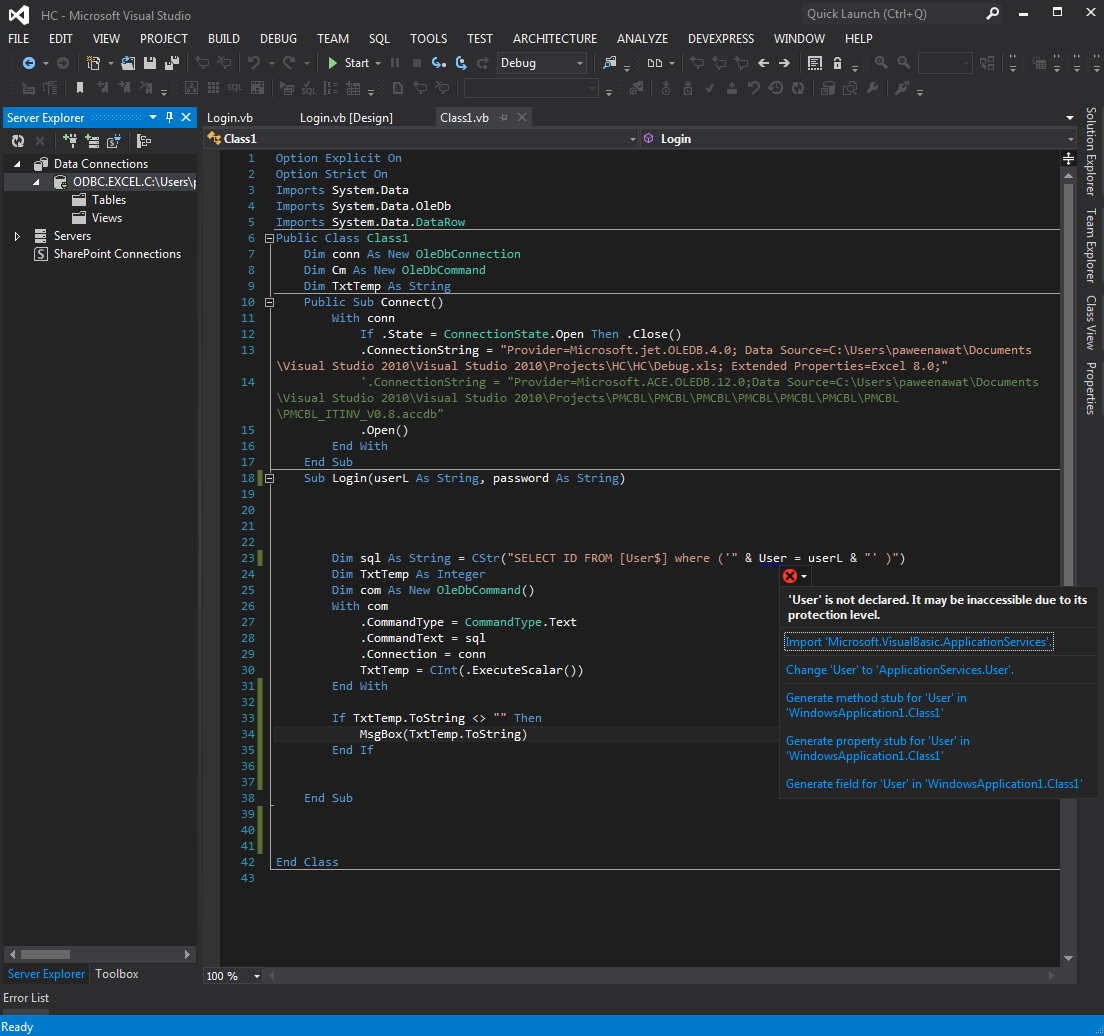Click the Step Over debug icon
This screenshot has height=1036, width=1104.
[x=461, y=63]
